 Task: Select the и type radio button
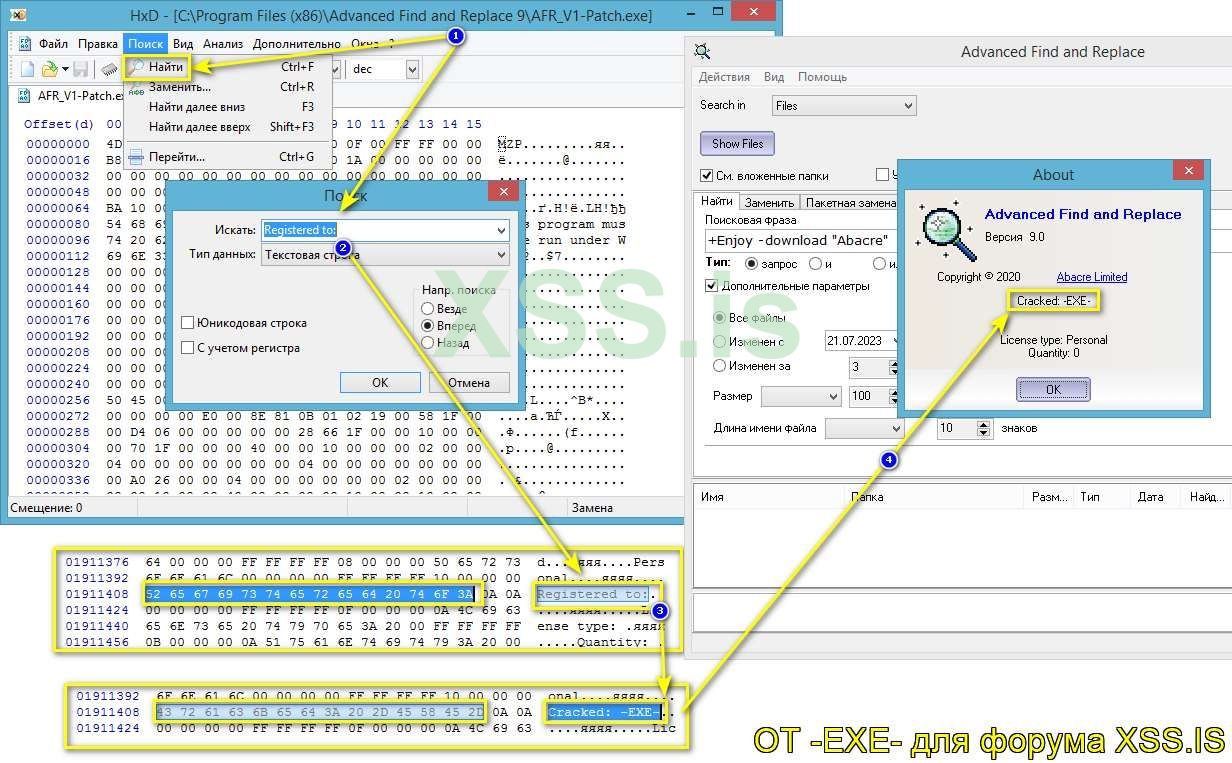click(815, 263)
